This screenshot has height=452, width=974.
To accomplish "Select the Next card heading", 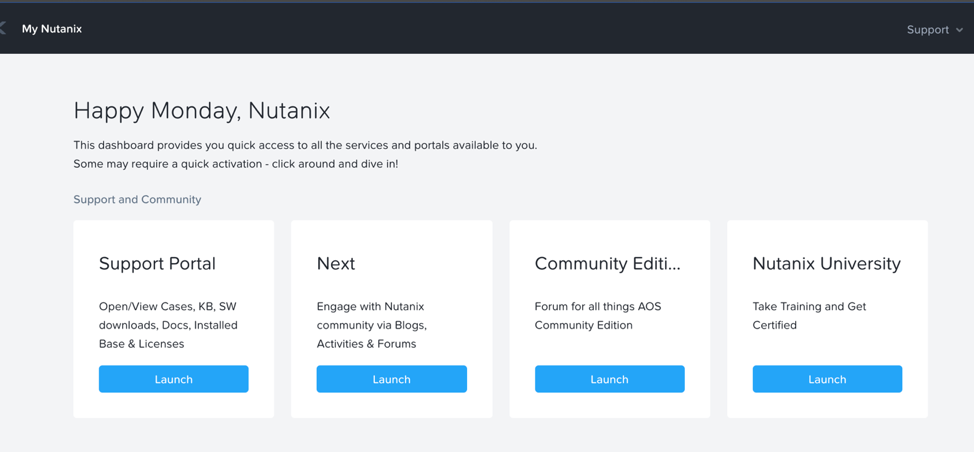I will [336, 263].
